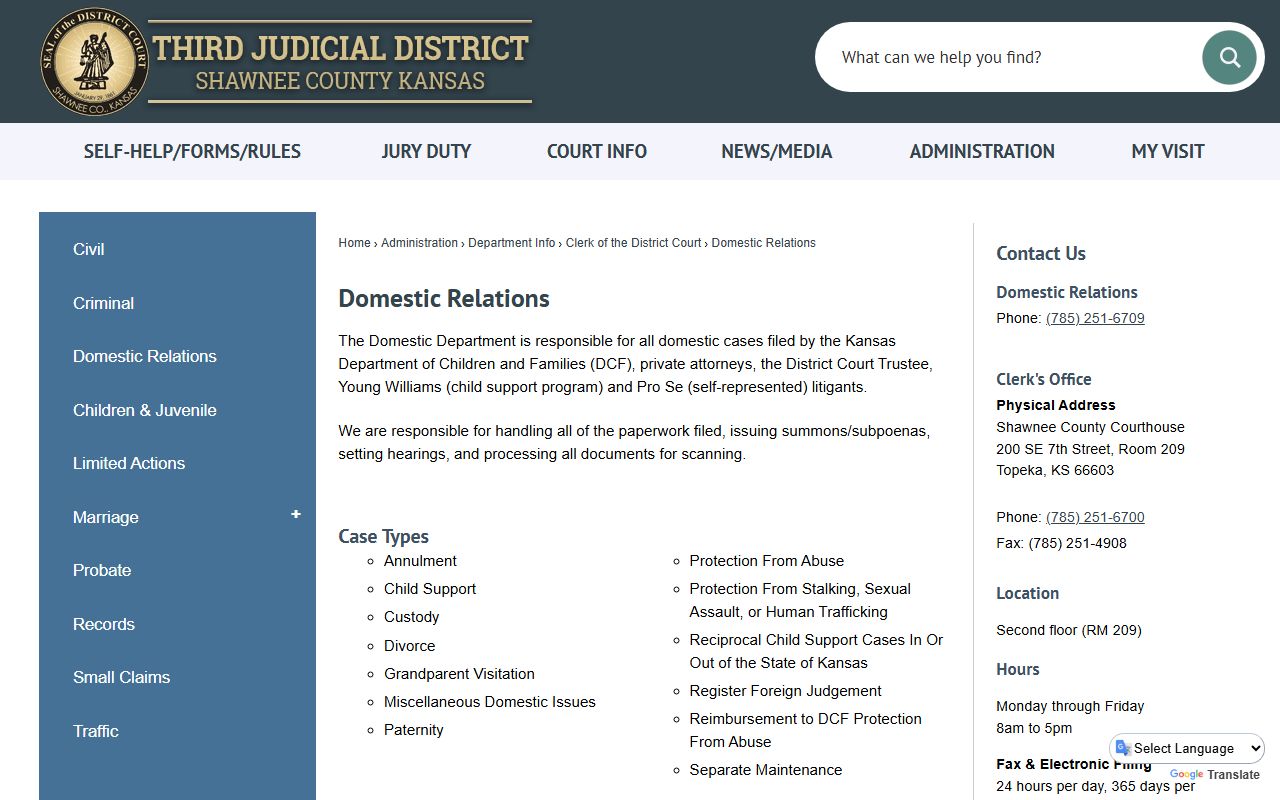Image resolution: width=1280 pixels, height=800 pixels.
Task: Open the Self-Help/Forms/Rules menu
Action: (192, 152)
